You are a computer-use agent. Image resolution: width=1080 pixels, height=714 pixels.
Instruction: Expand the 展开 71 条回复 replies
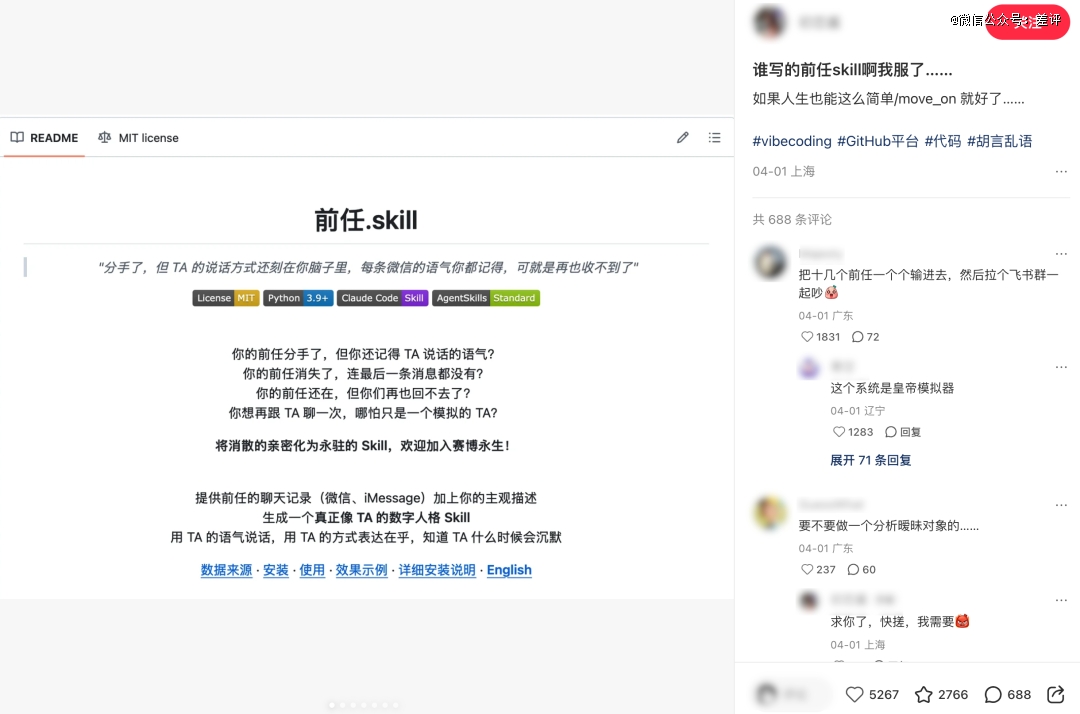click(x=870, y=460)
